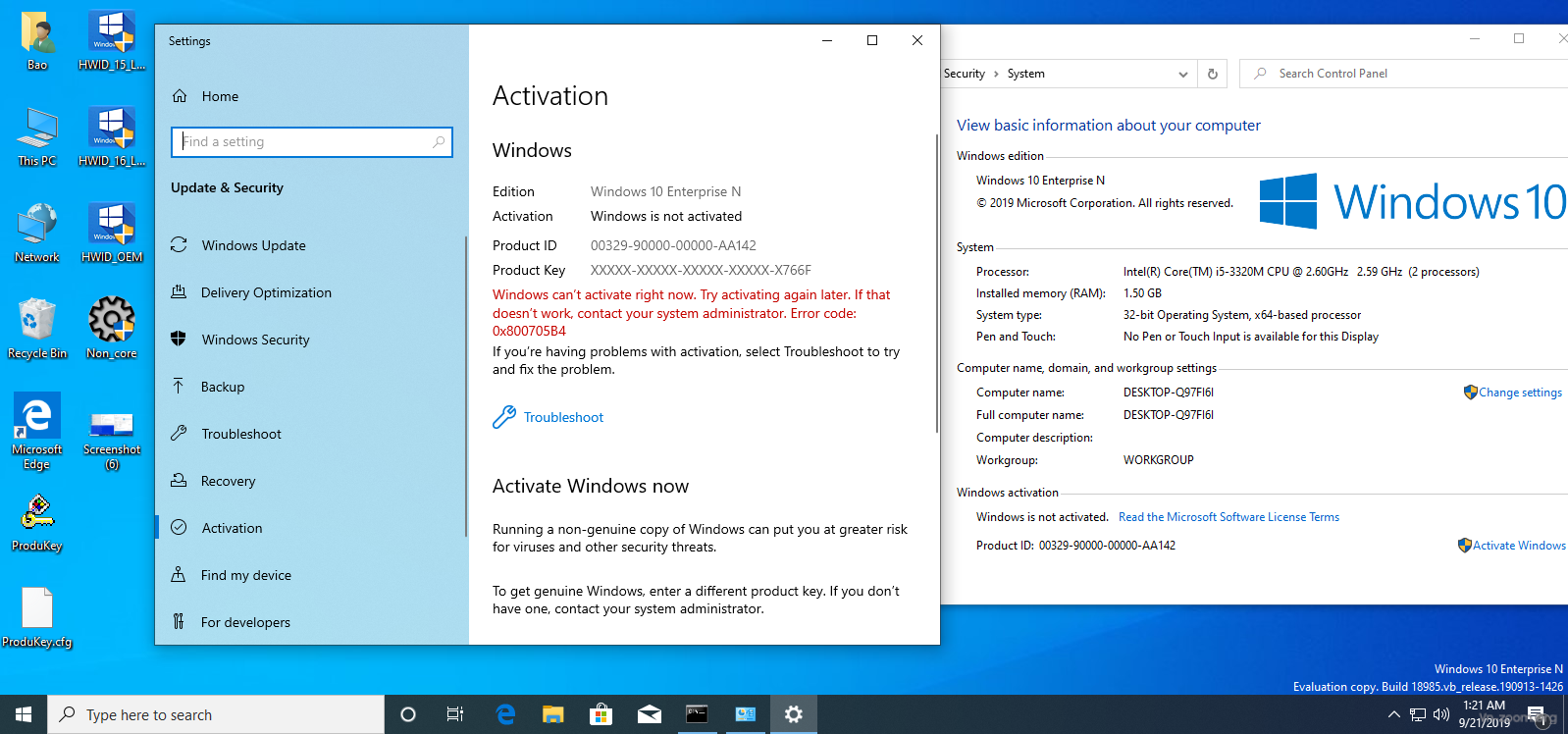Click the search magnifier in Find a setting
This screenshot has height=734, width=1568.
coord(439,142)
